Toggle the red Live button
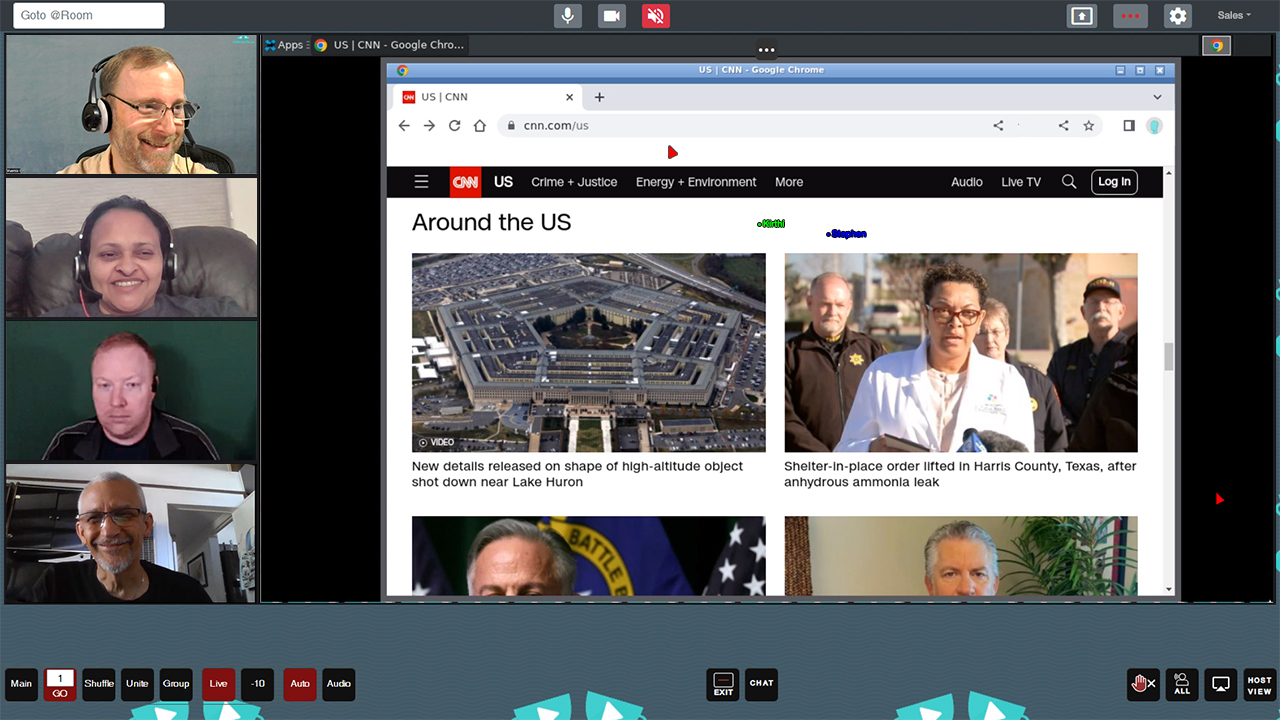Viewport: 1280px width, 720px height. 218,684
